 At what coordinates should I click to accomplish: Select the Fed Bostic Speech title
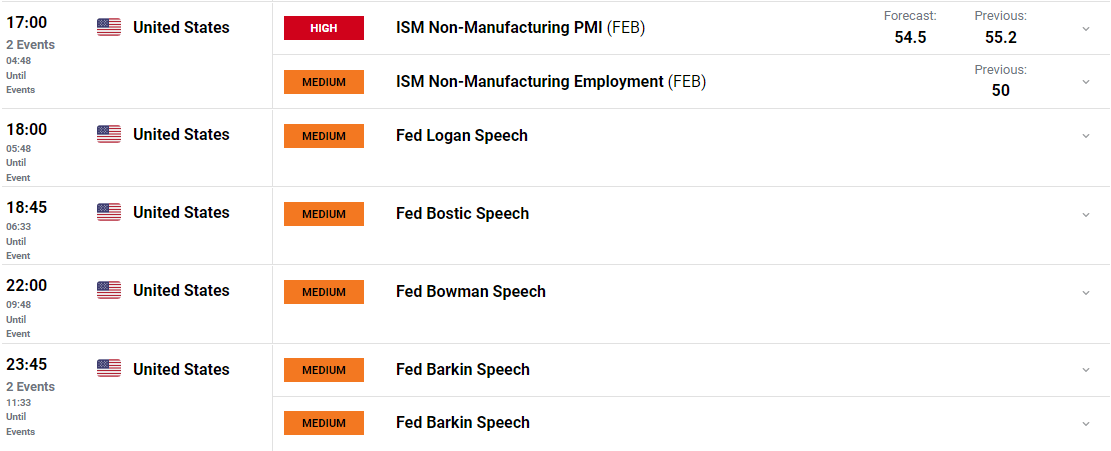[463, 214]
